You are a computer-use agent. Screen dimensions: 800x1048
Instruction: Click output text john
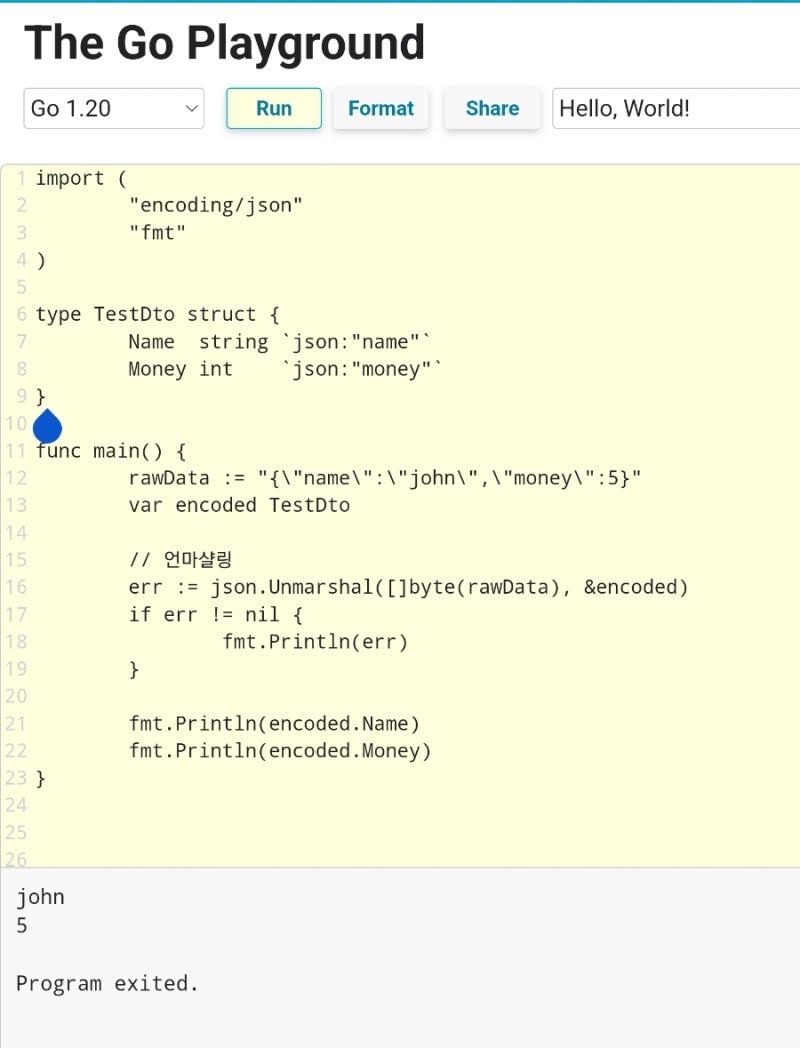click(40, 898)
